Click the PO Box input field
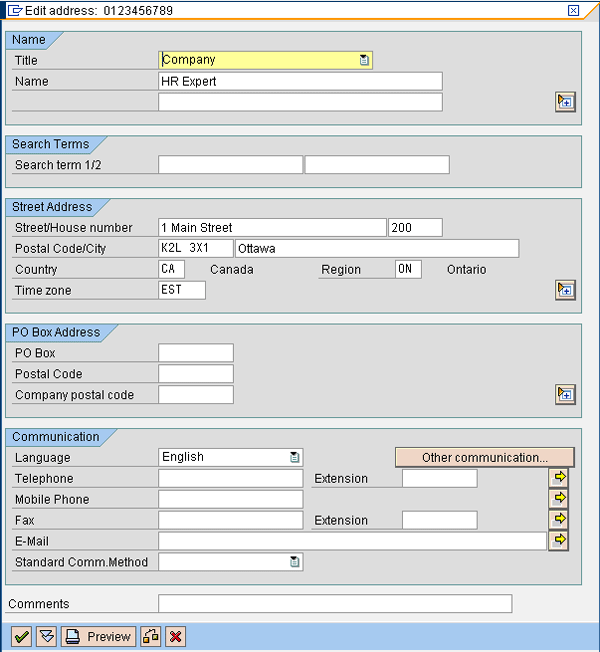 (196, 353)
